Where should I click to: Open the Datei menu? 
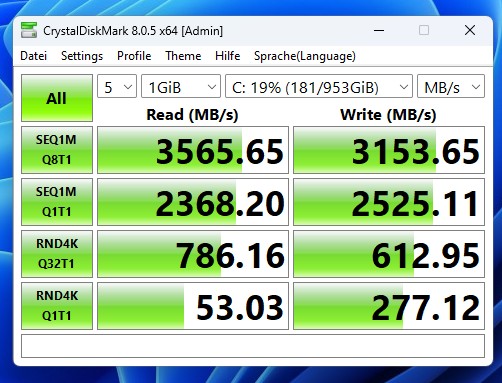coord(34,56)
